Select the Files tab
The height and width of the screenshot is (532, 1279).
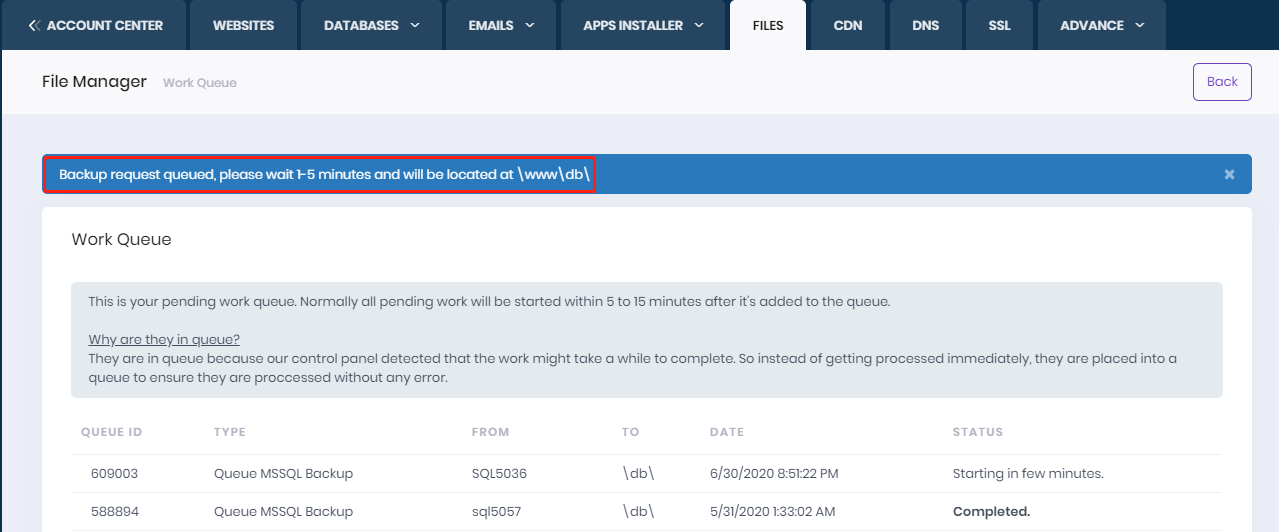(768, 25)
